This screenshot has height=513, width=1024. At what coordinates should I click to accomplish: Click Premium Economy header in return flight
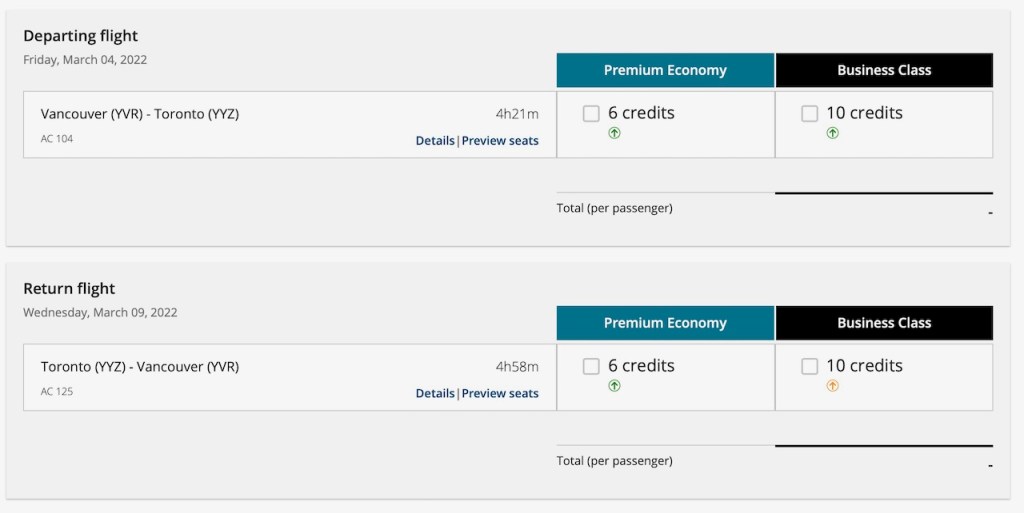(x=665, y=324)
